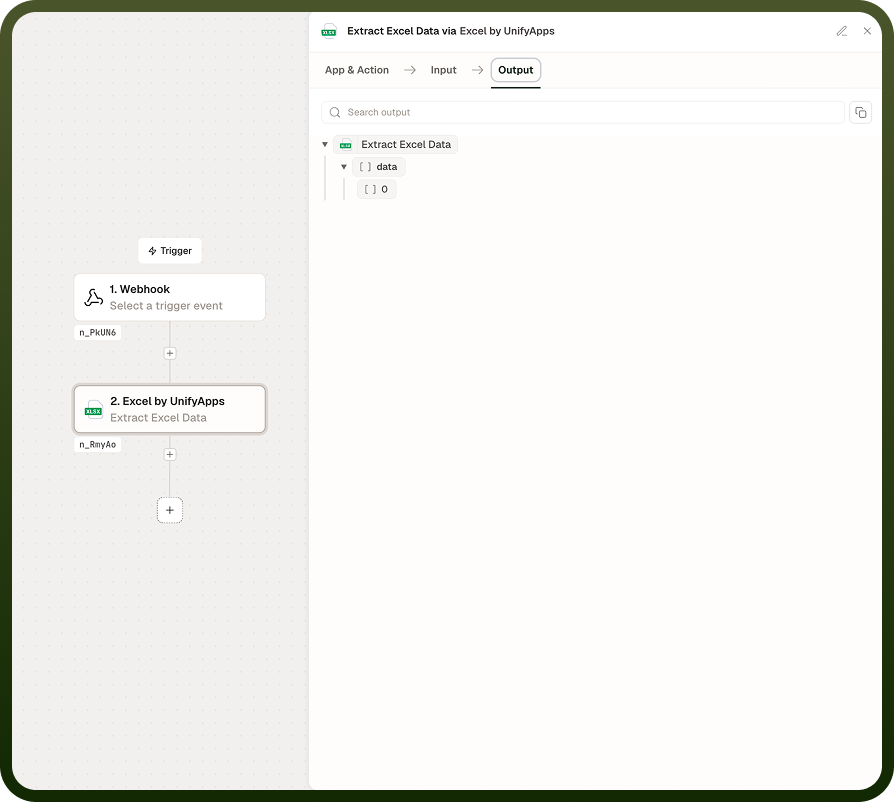The image size is (894, 802).
Task: Click the XLSX icon in panel header
Action: [x=329, y=31]
